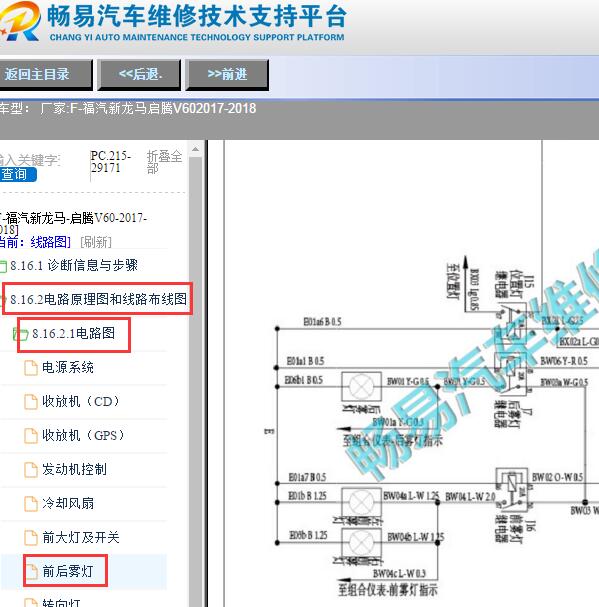Select 前大灯及开关 diagram
The image size is (599, 607).
81,538
